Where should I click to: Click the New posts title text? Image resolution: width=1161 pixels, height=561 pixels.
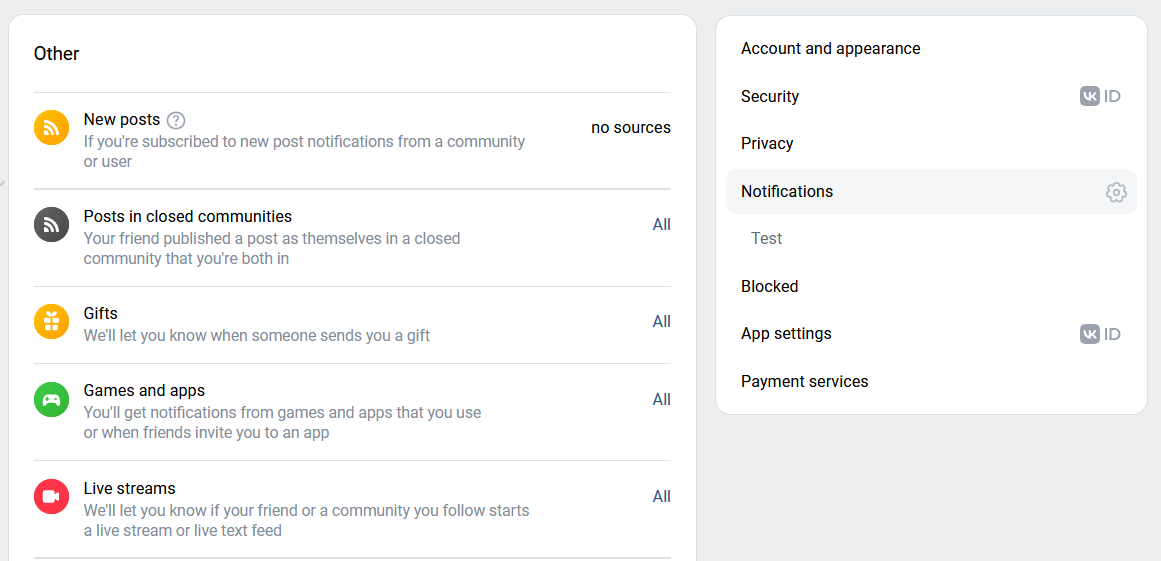121,119
